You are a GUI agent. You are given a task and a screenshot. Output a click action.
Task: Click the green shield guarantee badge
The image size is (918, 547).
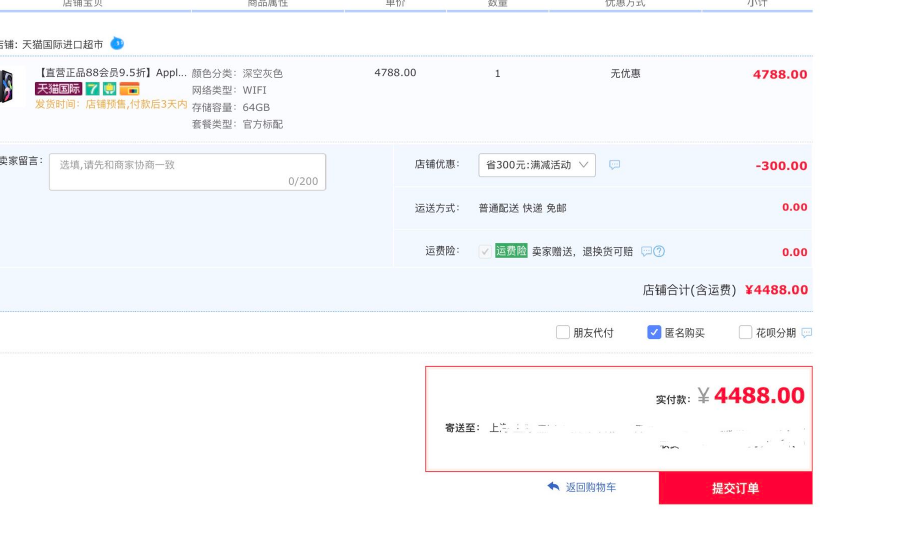point(109,88)
